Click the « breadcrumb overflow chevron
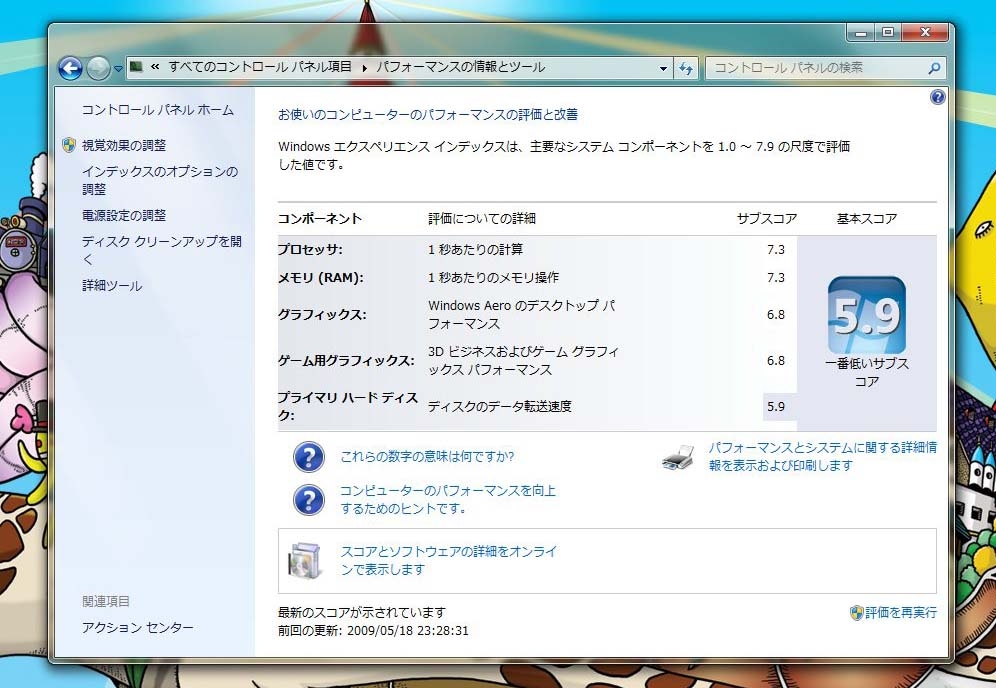 coord(155,67)
